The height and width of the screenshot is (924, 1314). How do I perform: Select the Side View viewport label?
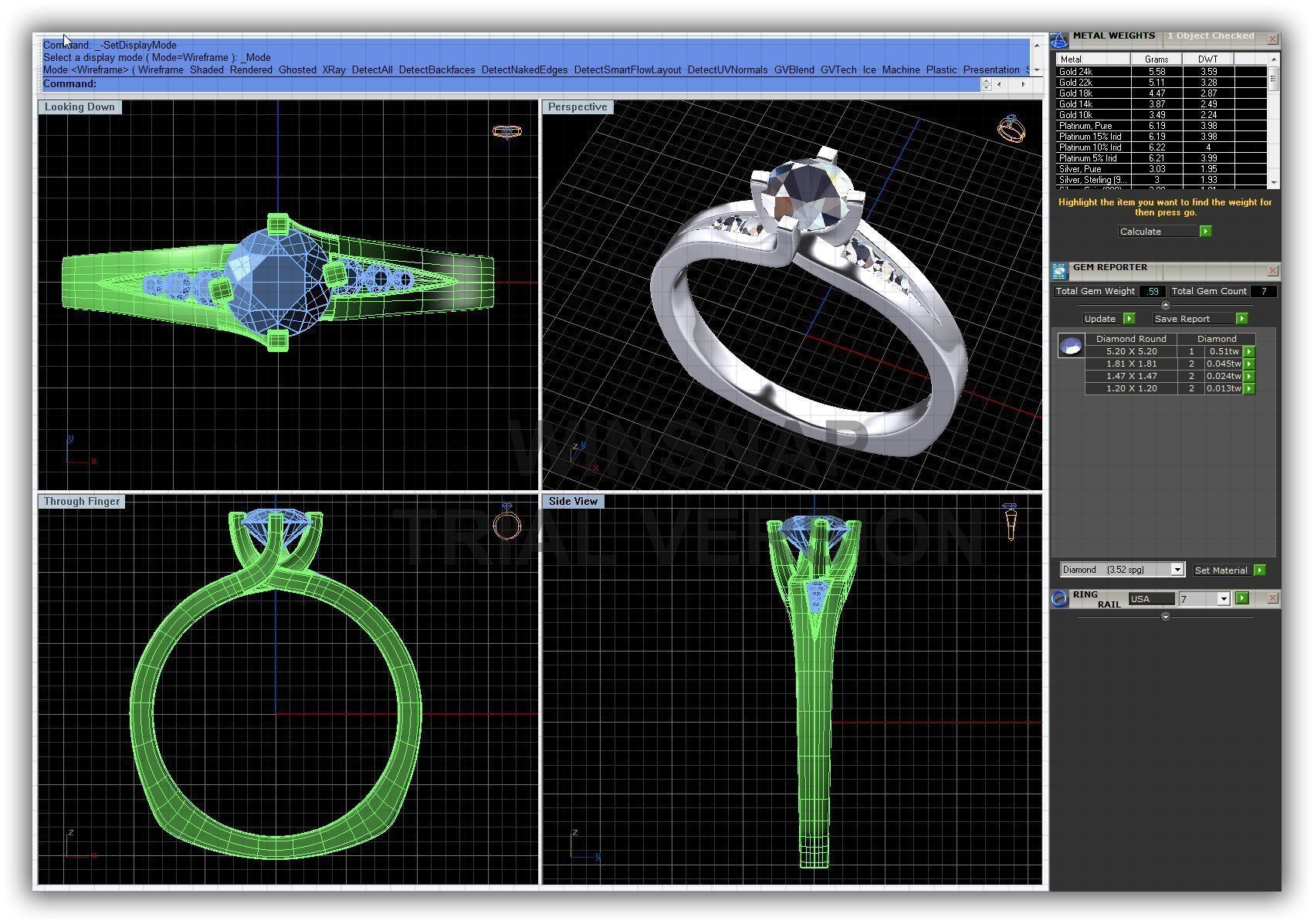click(x=574, y=502)
